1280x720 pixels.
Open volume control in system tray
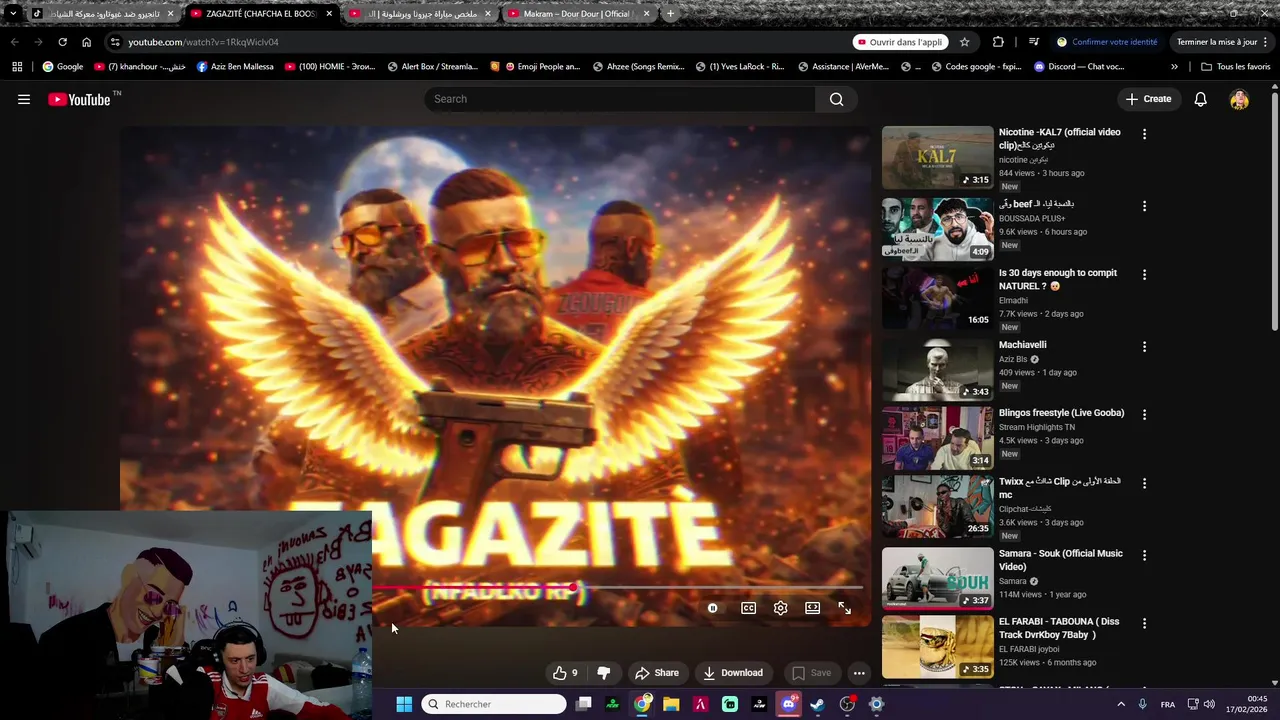pos(1209,704)
